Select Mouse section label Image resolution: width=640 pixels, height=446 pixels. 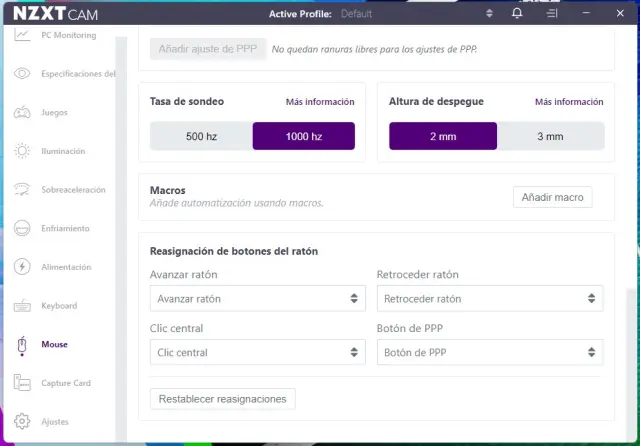[x=54, y=344]
